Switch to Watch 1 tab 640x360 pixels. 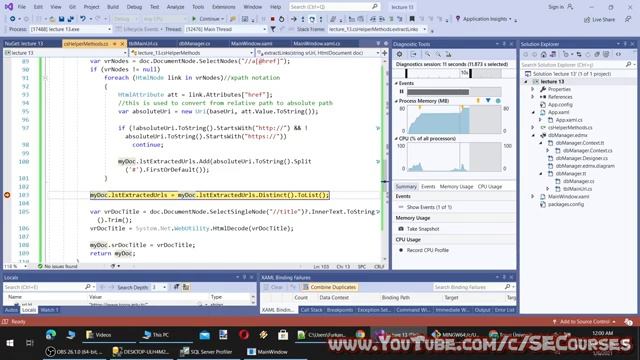(49, 310)
